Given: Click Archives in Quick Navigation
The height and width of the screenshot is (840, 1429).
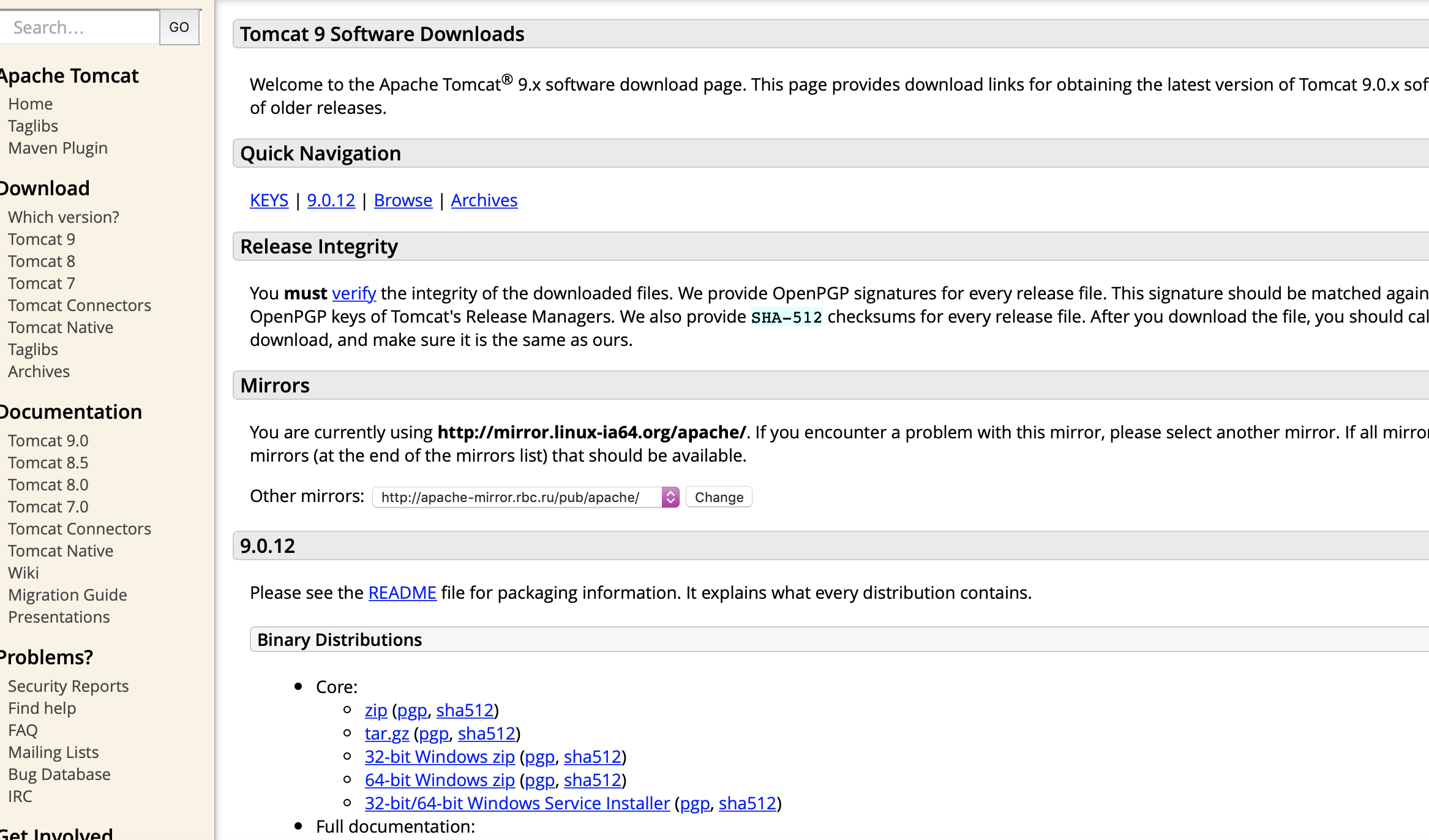Looking at the screenshot, I should coord(484,200).
